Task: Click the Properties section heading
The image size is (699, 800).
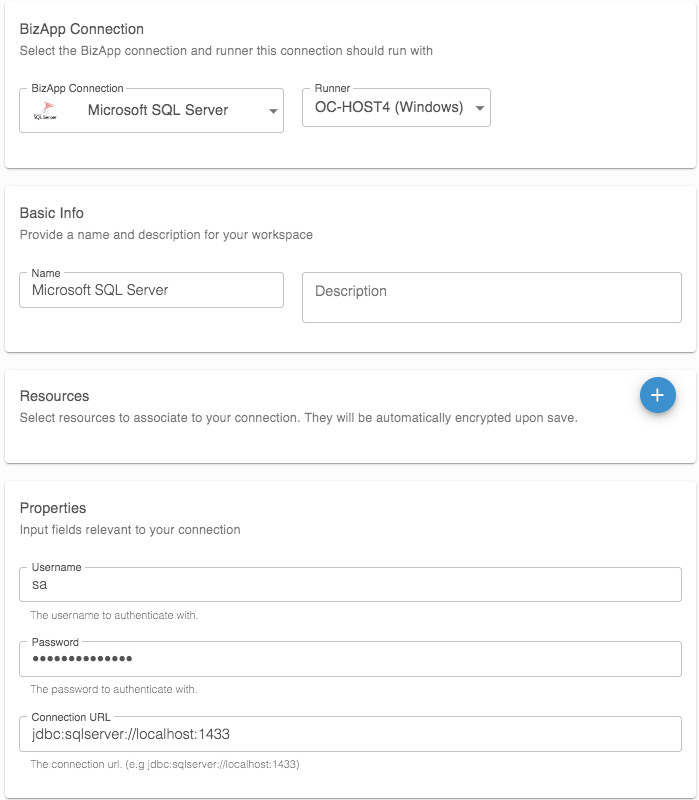Action: (53, 508)
